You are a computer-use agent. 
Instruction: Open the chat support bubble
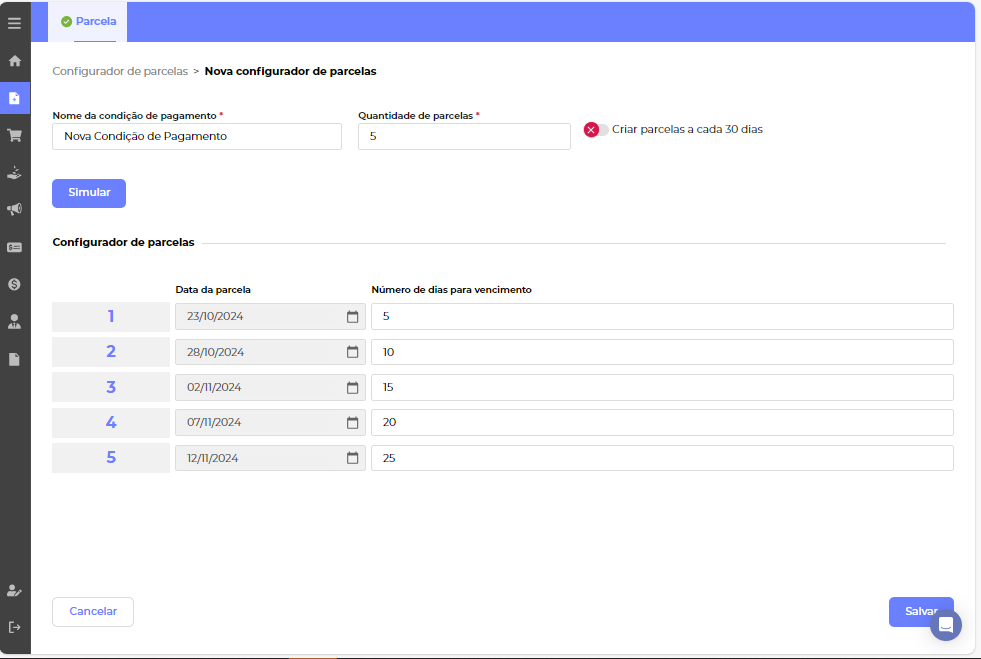point(945,625)
